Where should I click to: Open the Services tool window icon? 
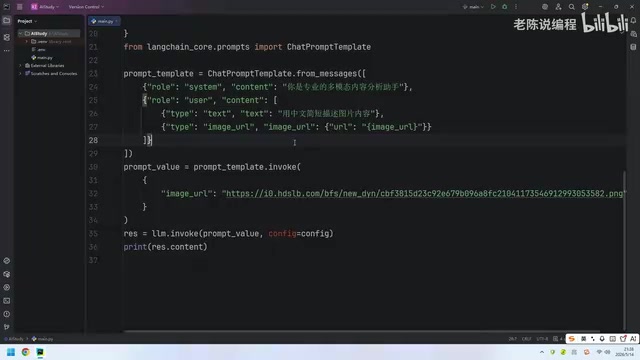(x=7, y=287)
